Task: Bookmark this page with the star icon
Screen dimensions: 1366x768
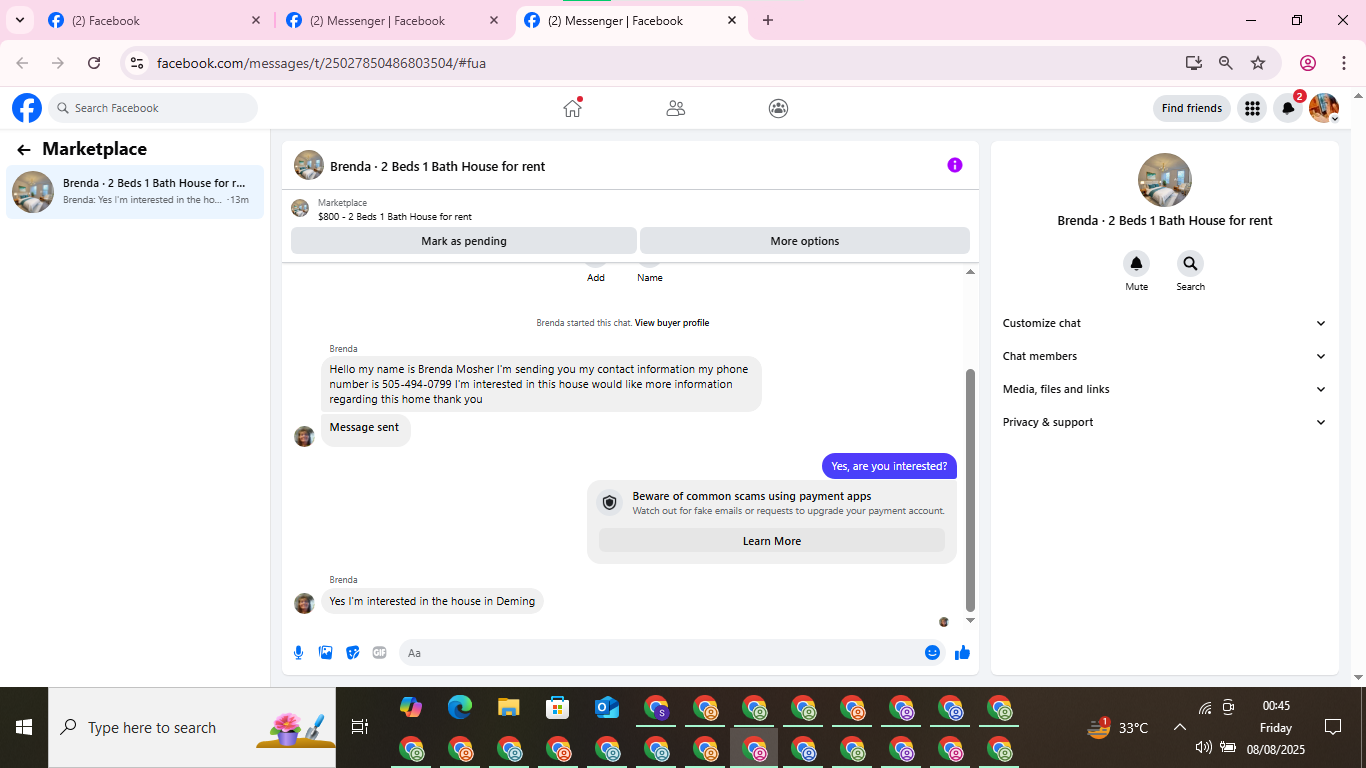Action: pyautogui.click(x=1258, y=63)
